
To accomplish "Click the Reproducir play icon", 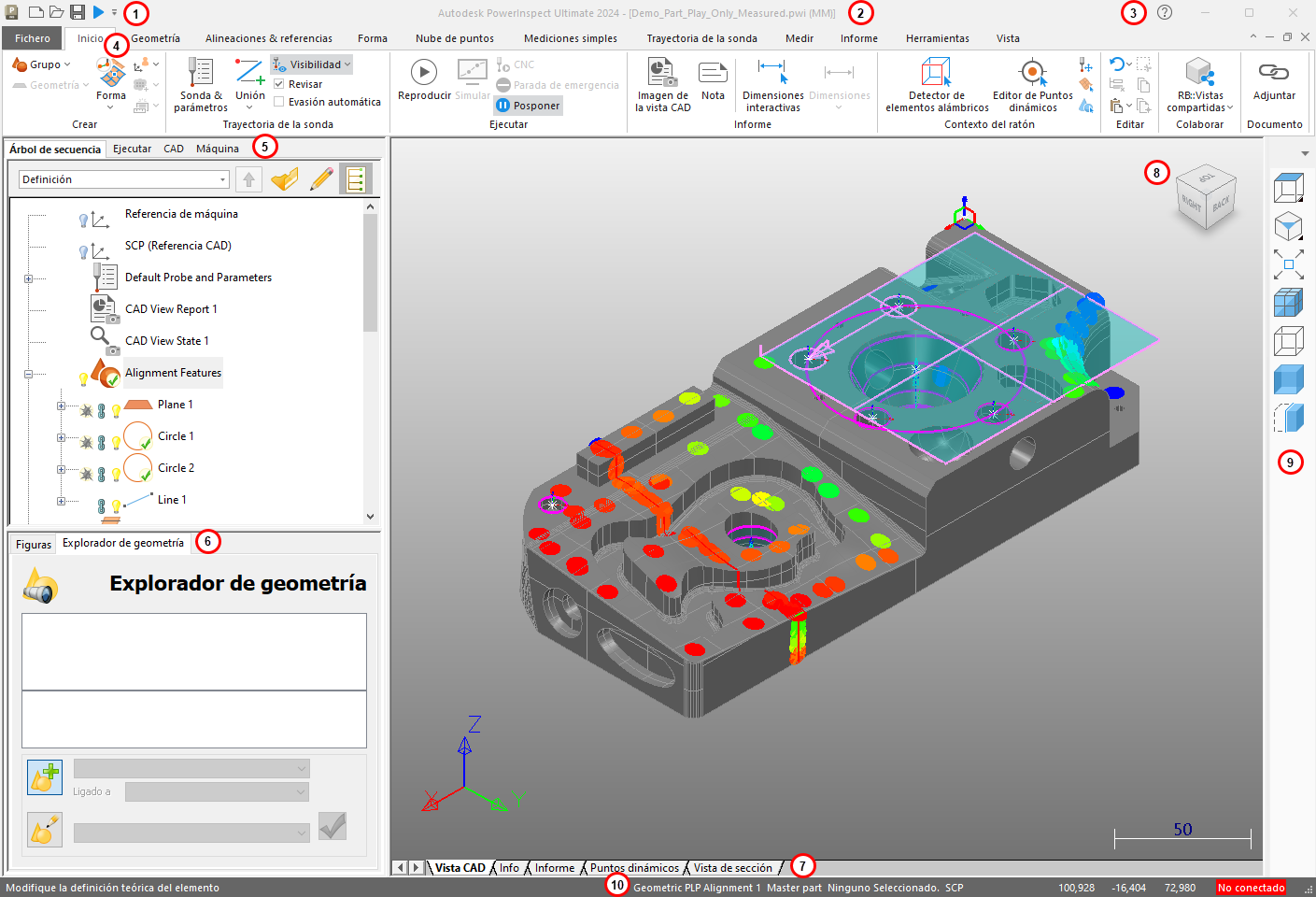I will click(424, 72).
